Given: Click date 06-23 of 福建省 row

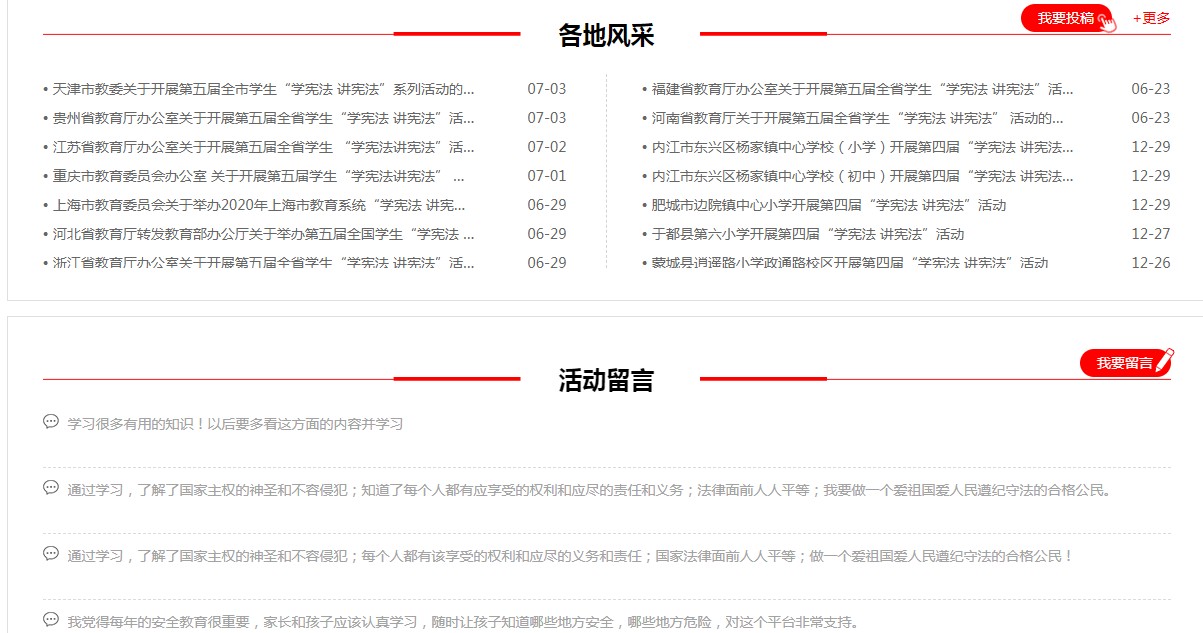Looking at the screenshot, I should (x=1151, y=89).
